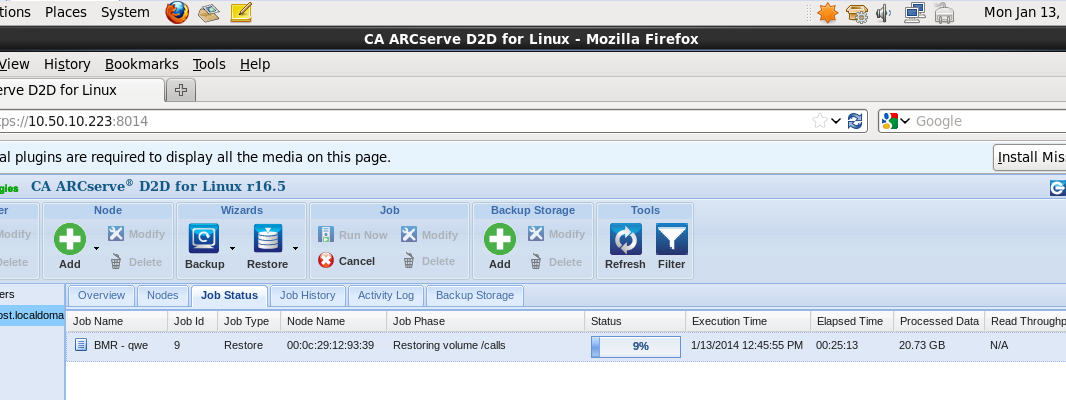Screen dimensions: 1066x400
Task: Sort by the Job Id column header
Action: (193, 321)
